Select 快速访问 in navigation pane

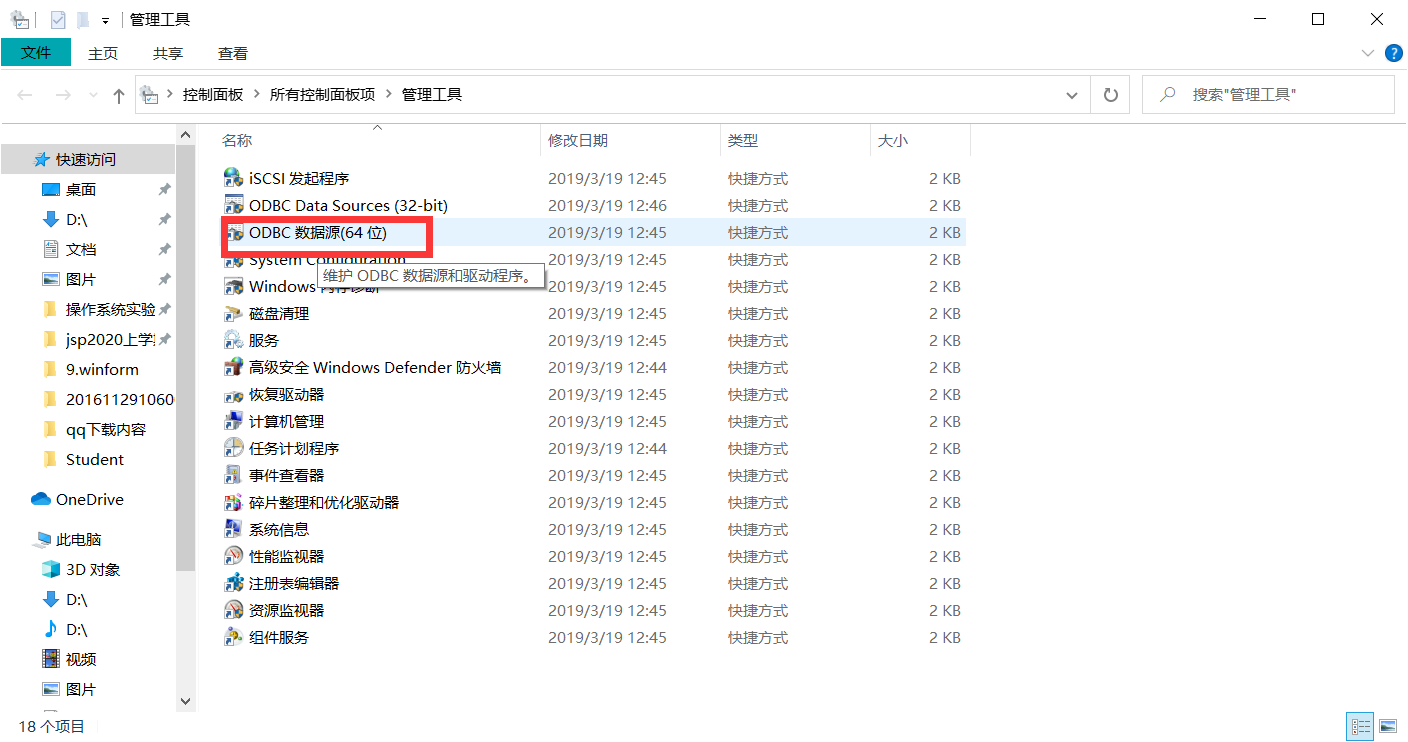coord(86,159)
